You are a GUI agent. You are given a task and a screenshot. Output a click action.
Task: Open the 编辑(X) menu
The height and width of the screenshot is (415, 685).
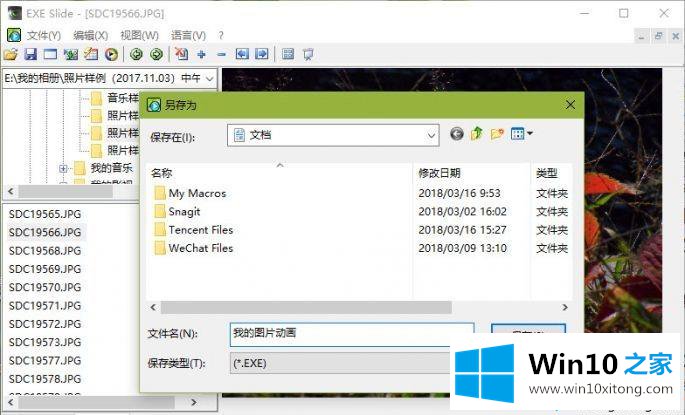(x=90, y=35)
